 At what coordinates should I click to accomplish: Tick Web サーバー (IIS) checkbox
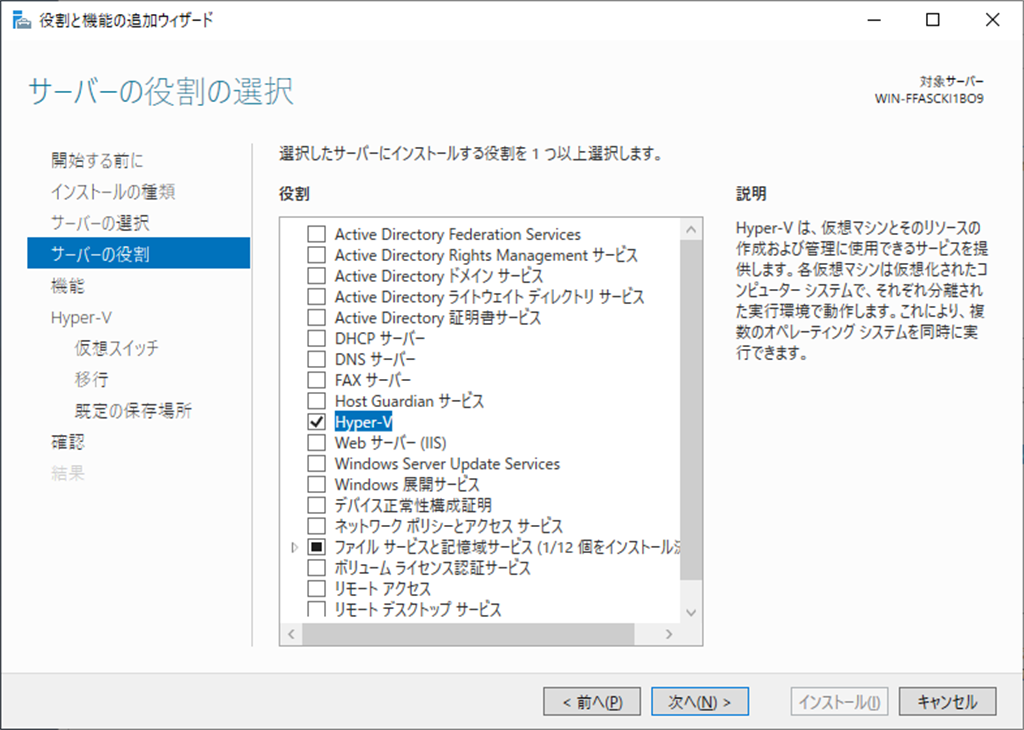coord(317,443)
